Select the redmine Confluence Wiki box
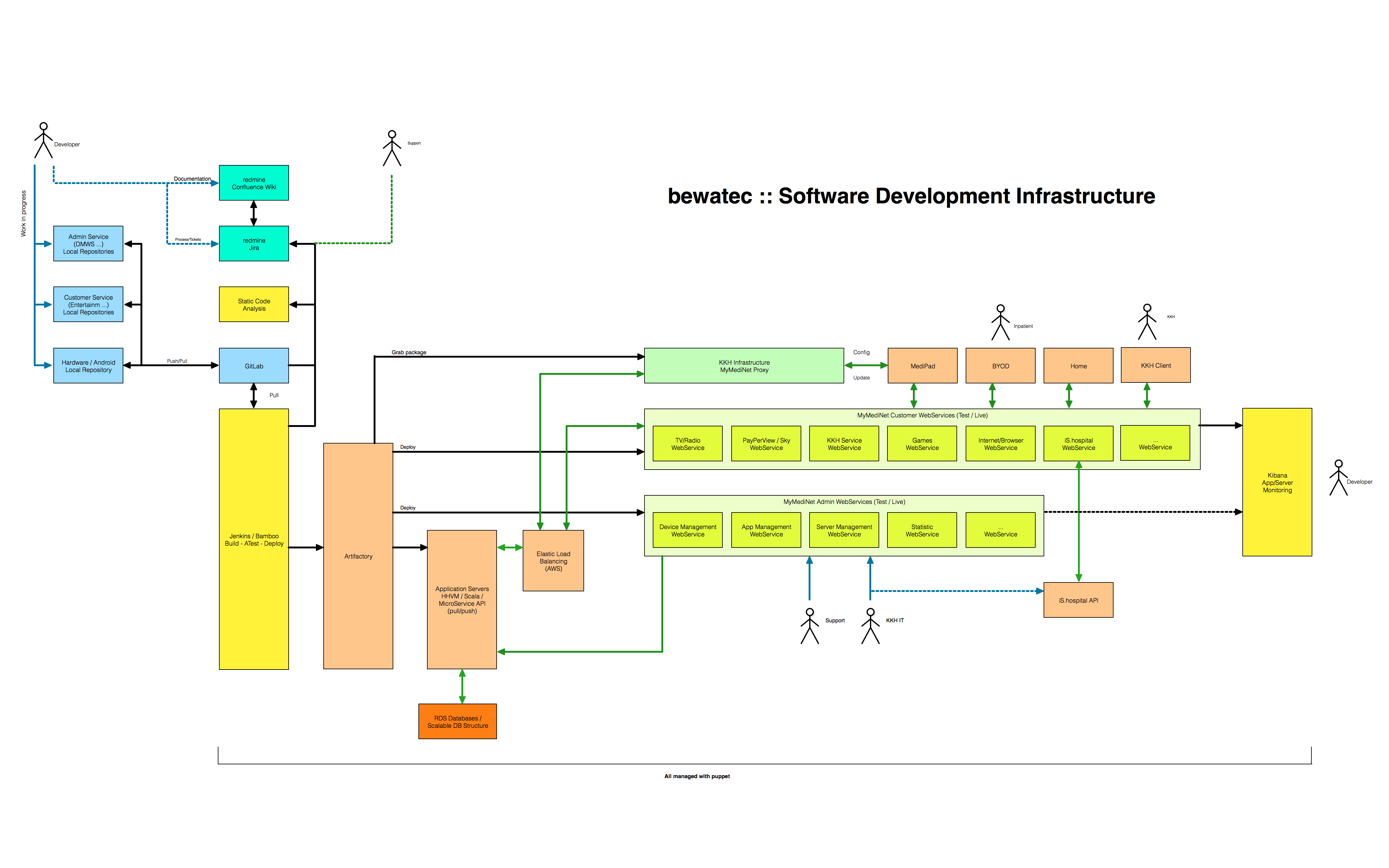This screenshot has width=1389, height=868. [254, 183]
